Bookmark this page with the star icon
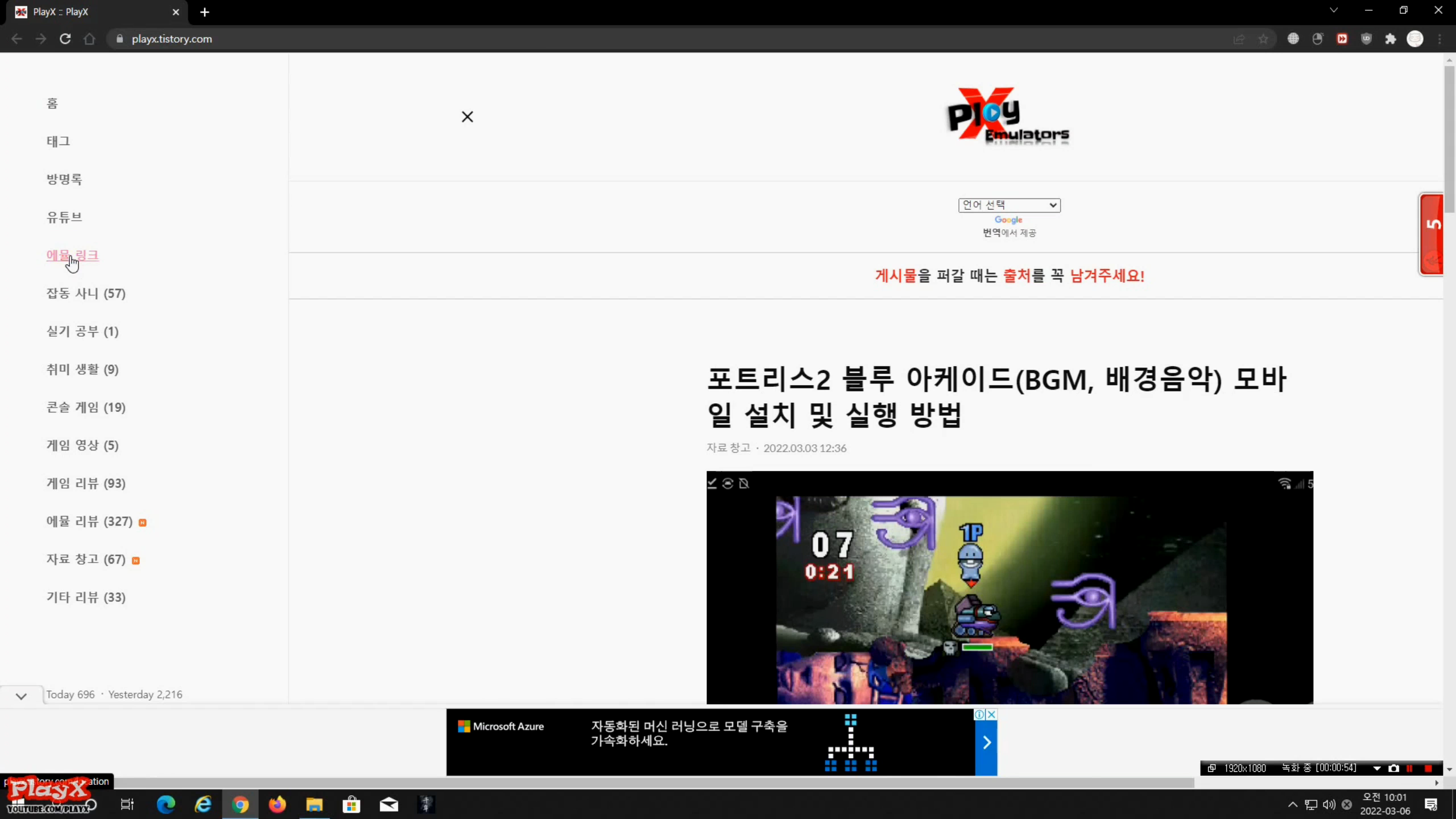 point(1263,39)
